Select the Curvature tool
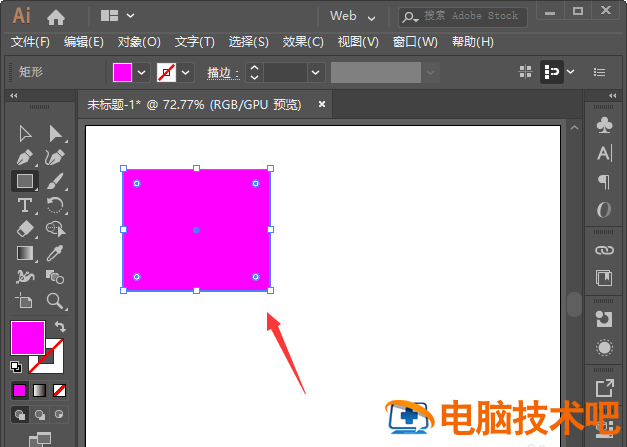The width and height of the screenshot is (627, 447). (55, 158)
